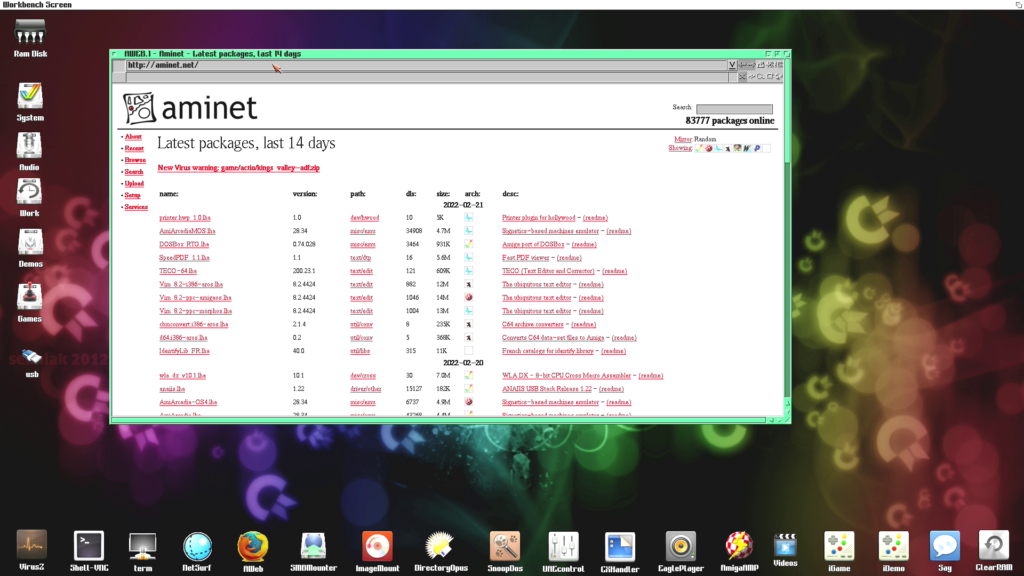1024x576 pixels.
Task: Toggle the AROS cat filter in Showing
Action: (728, 148)
